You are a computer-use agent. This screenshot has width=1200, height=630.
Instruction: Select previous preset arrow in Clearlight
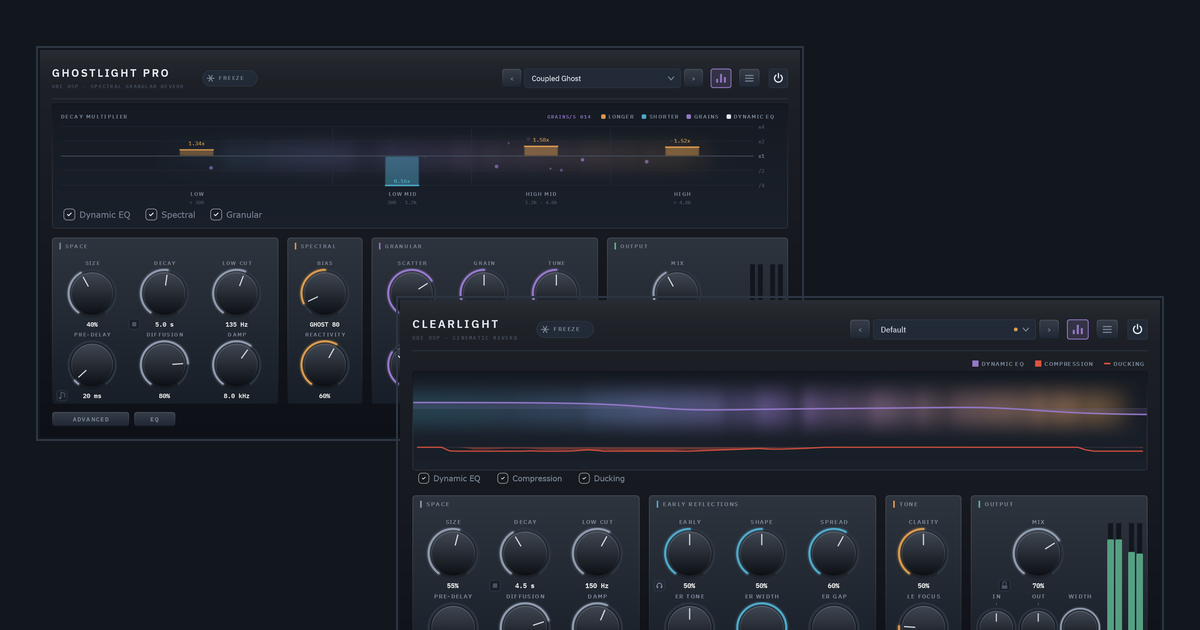(860, 329)
